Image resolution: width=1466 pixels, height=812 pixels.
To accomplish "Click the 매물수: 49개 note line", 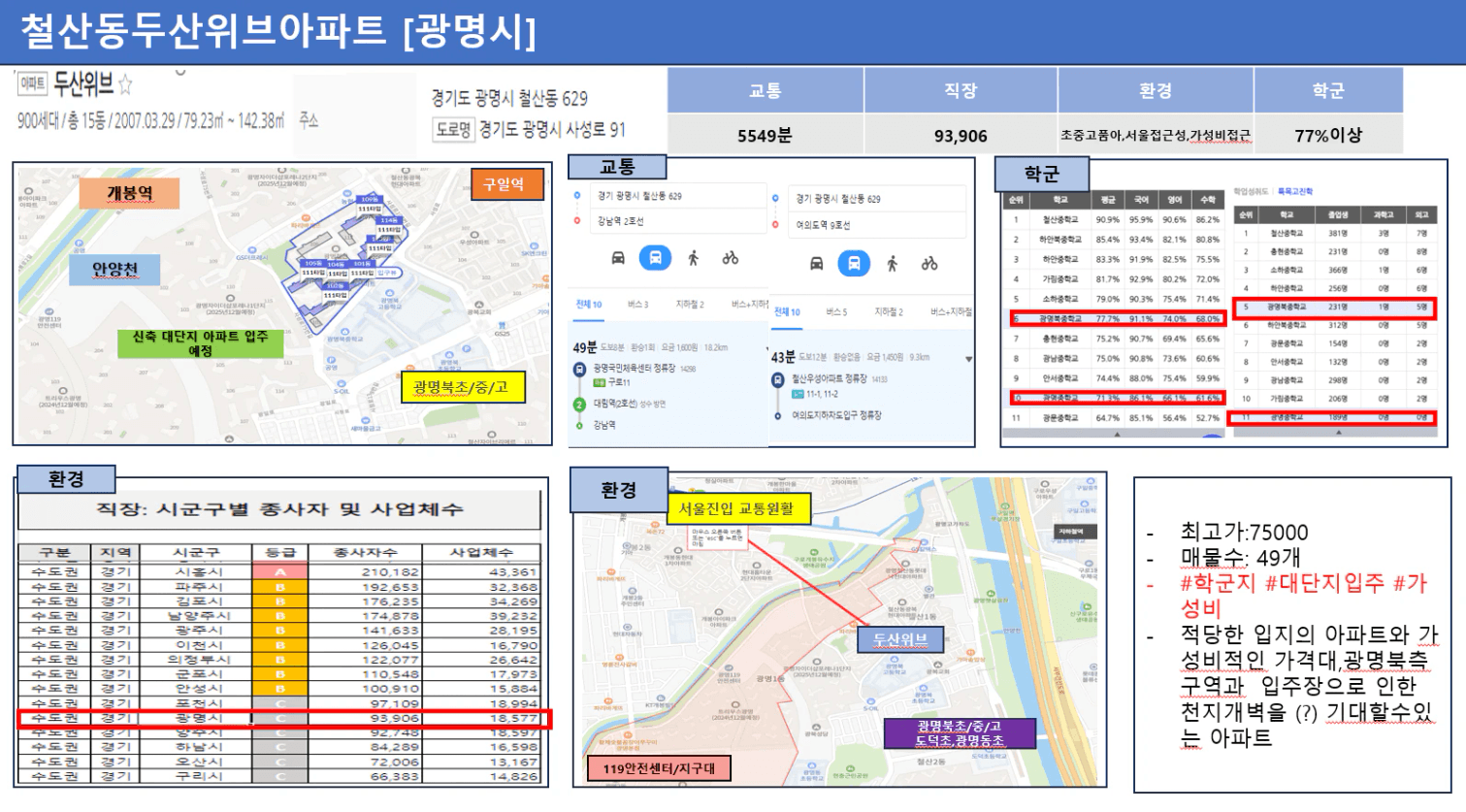I will [x=1240, y=558].
